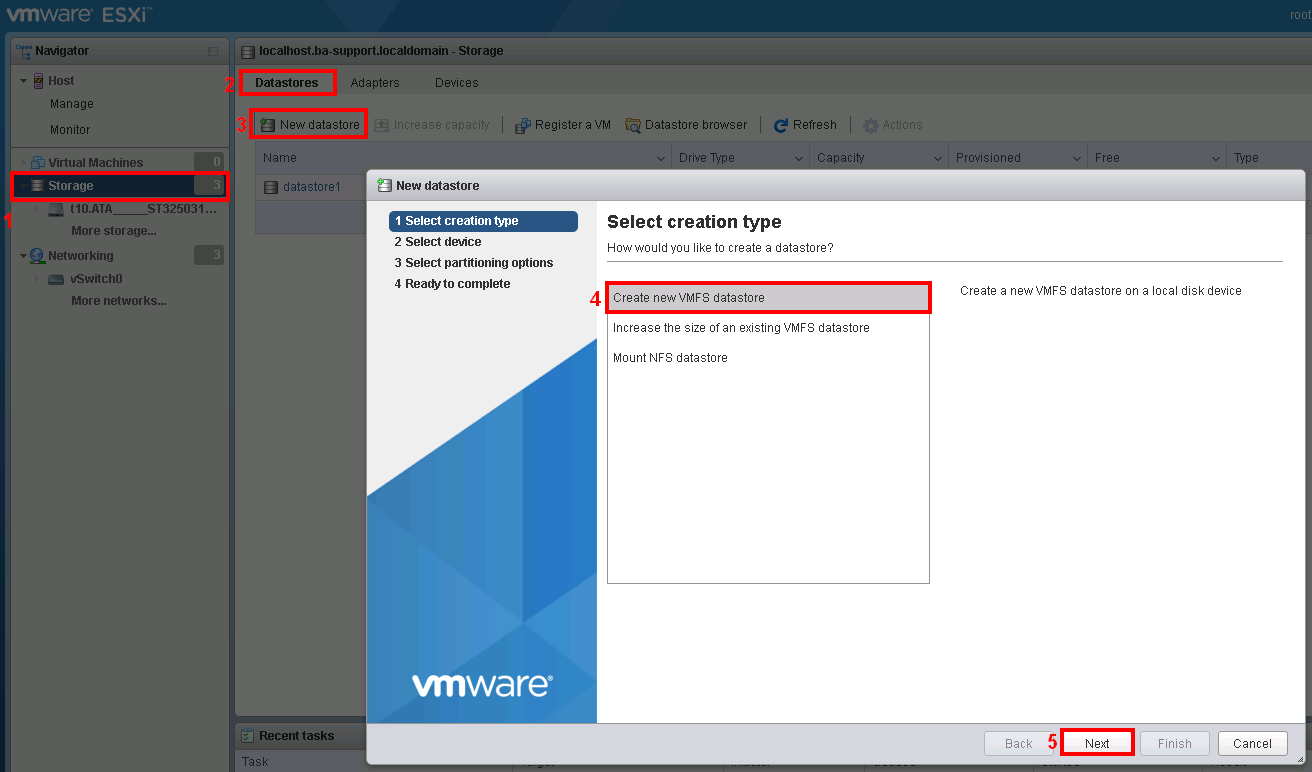The height and width of the screenshot is (772, 1312).
Task: Select Mount NFS datastore option
Action: (x=670, y=358)
